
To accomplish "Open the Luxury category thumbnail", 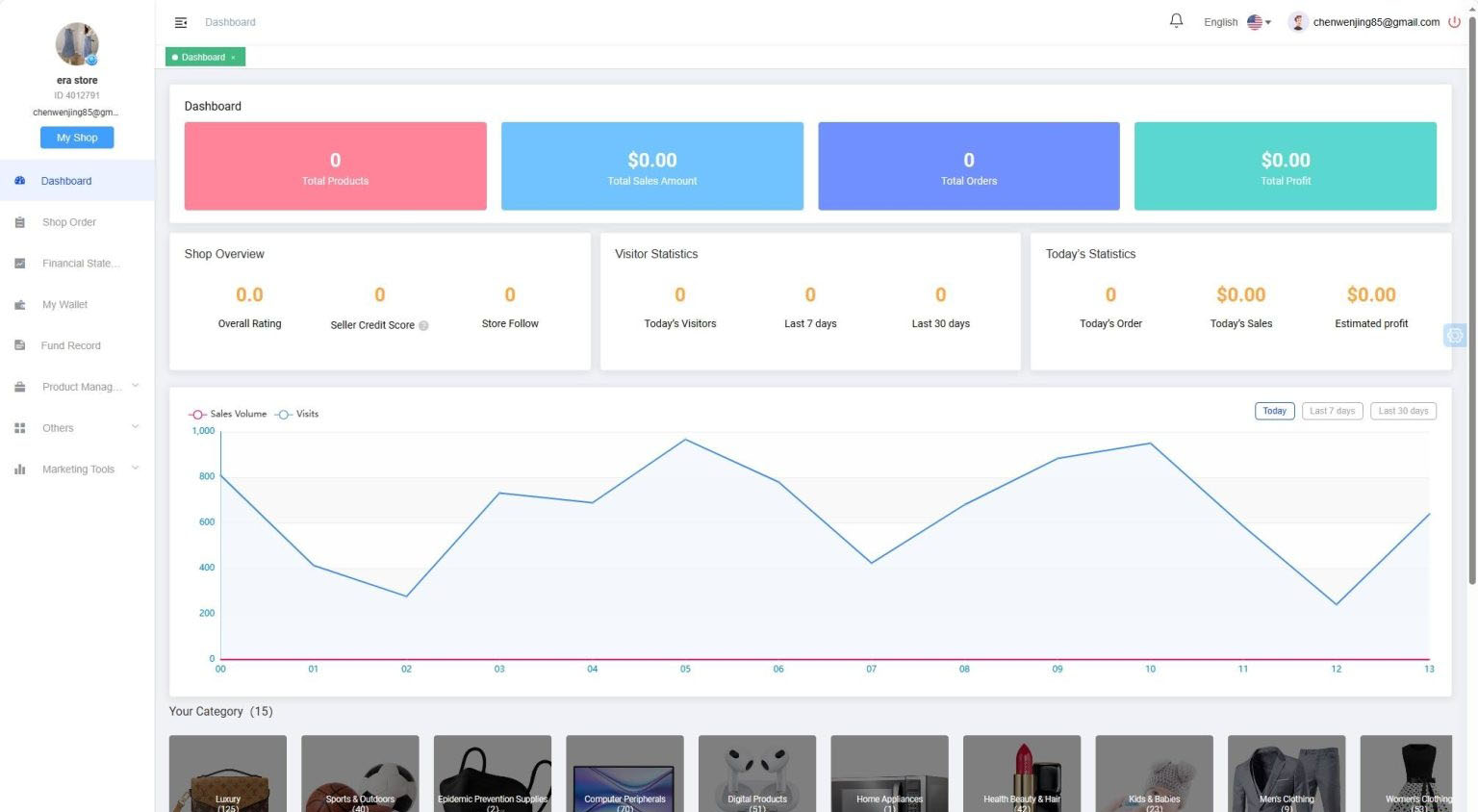I will coord(228,774).
